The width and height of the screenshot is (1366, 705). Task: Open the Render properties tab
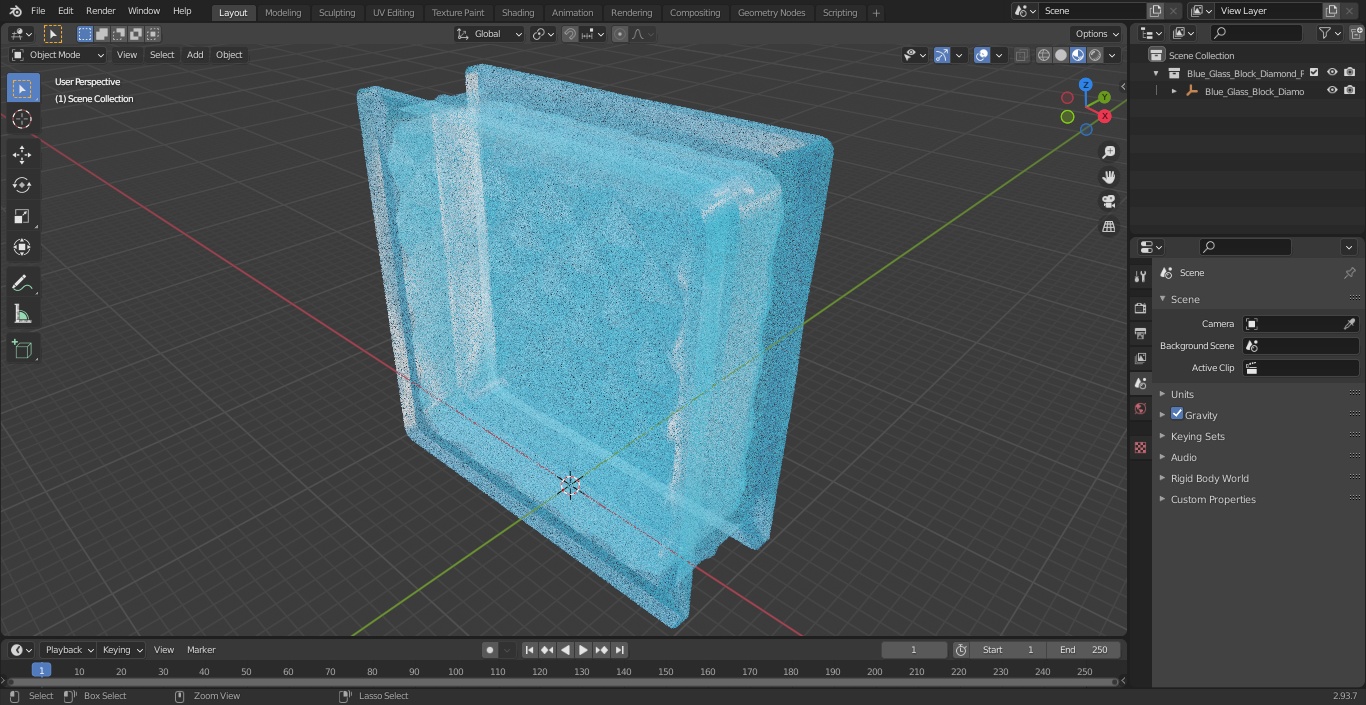click(x=1140, y=308)
